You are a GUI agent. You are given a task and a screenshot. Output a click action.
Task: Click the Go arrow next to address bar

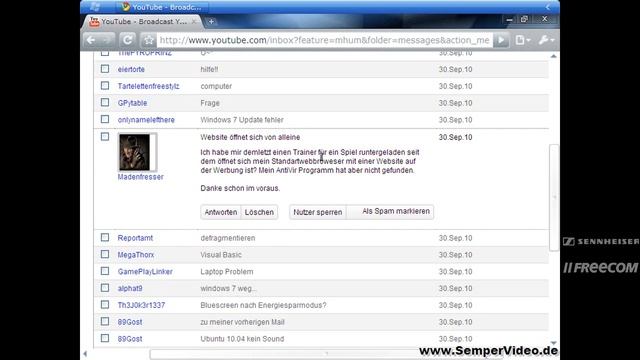tap(501, 40)
